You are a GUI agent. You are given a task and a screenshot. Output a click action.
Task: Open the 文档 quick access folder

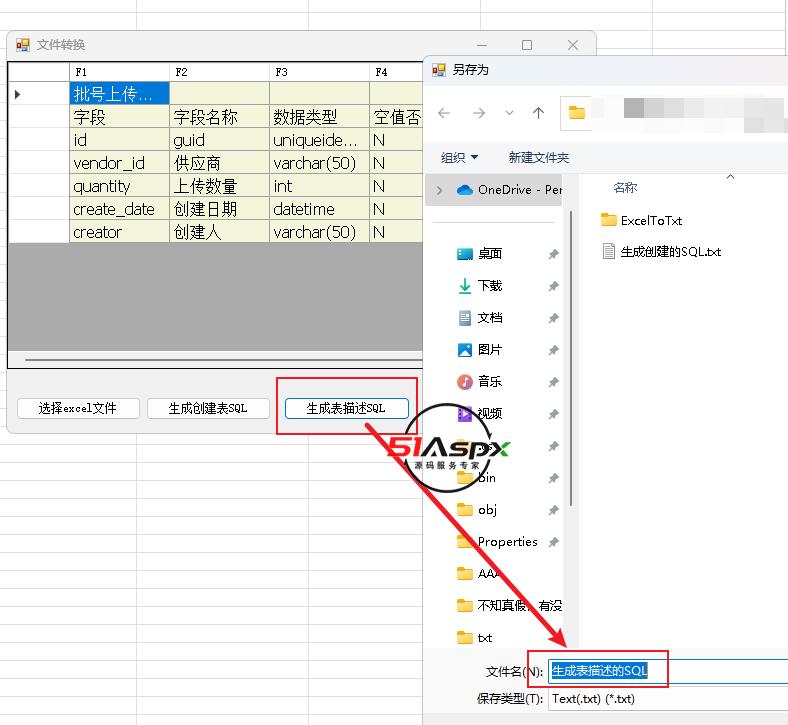pos(489,318)
